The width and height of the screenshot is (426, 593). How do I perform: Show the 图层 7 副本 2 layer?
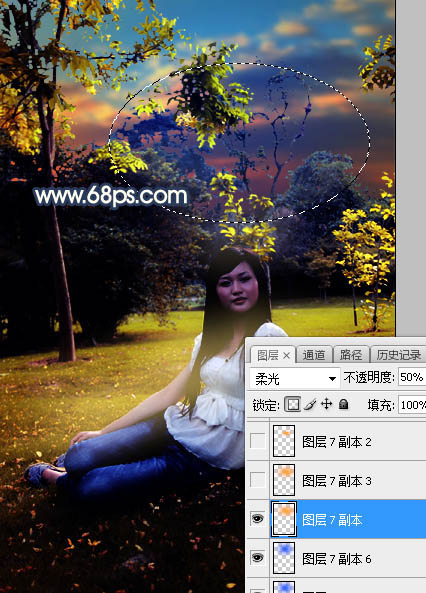click(x=258, y=441)
